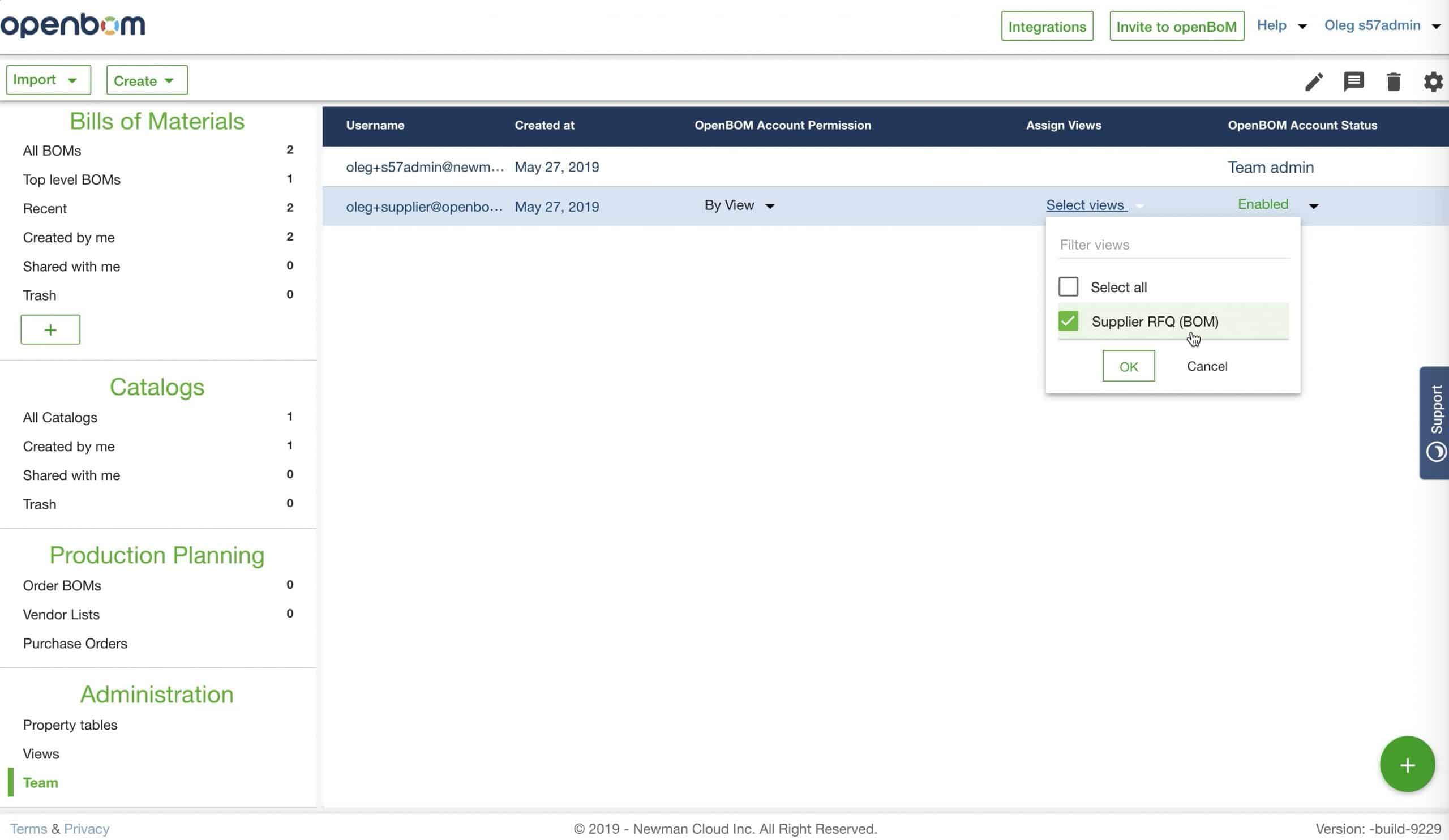Click OK to confirm view selection

[1128, 366]
